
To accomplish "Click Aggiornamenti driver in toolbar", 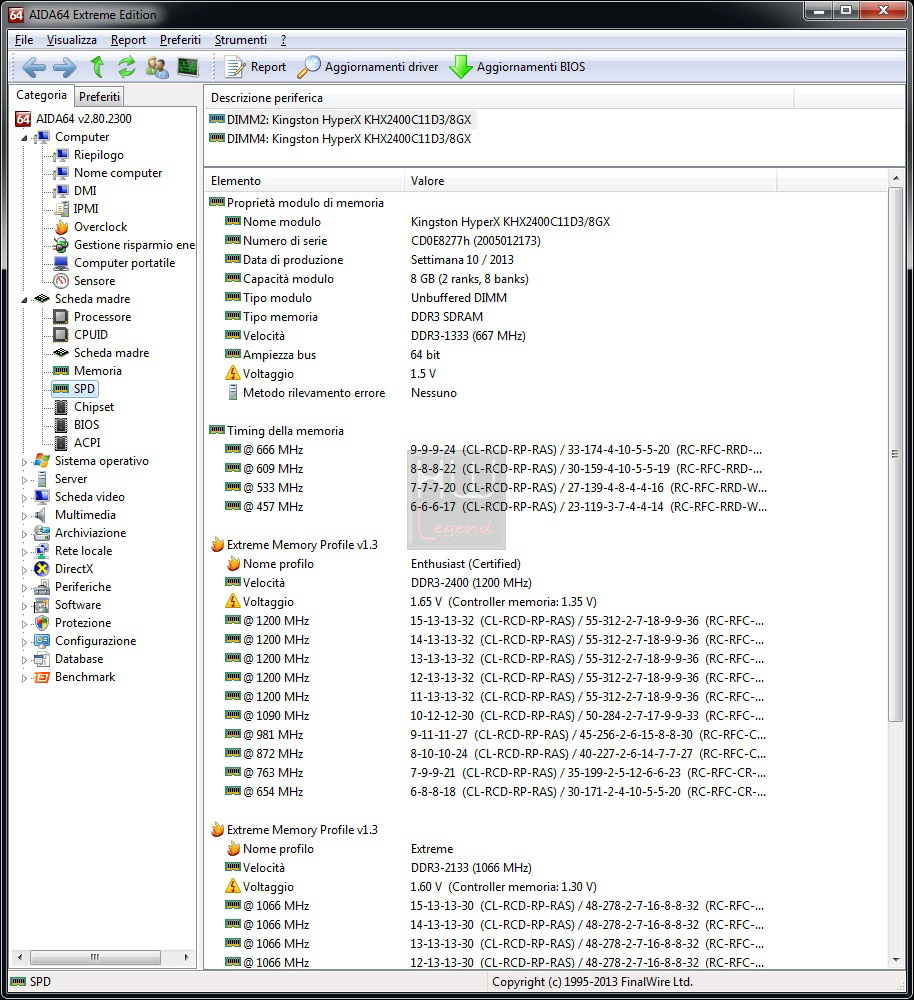I will 368,67.
